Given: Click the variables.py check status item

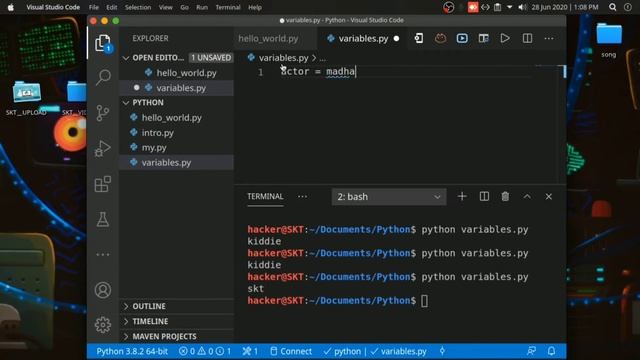Looking at the screenshot, I should [399, 351].
